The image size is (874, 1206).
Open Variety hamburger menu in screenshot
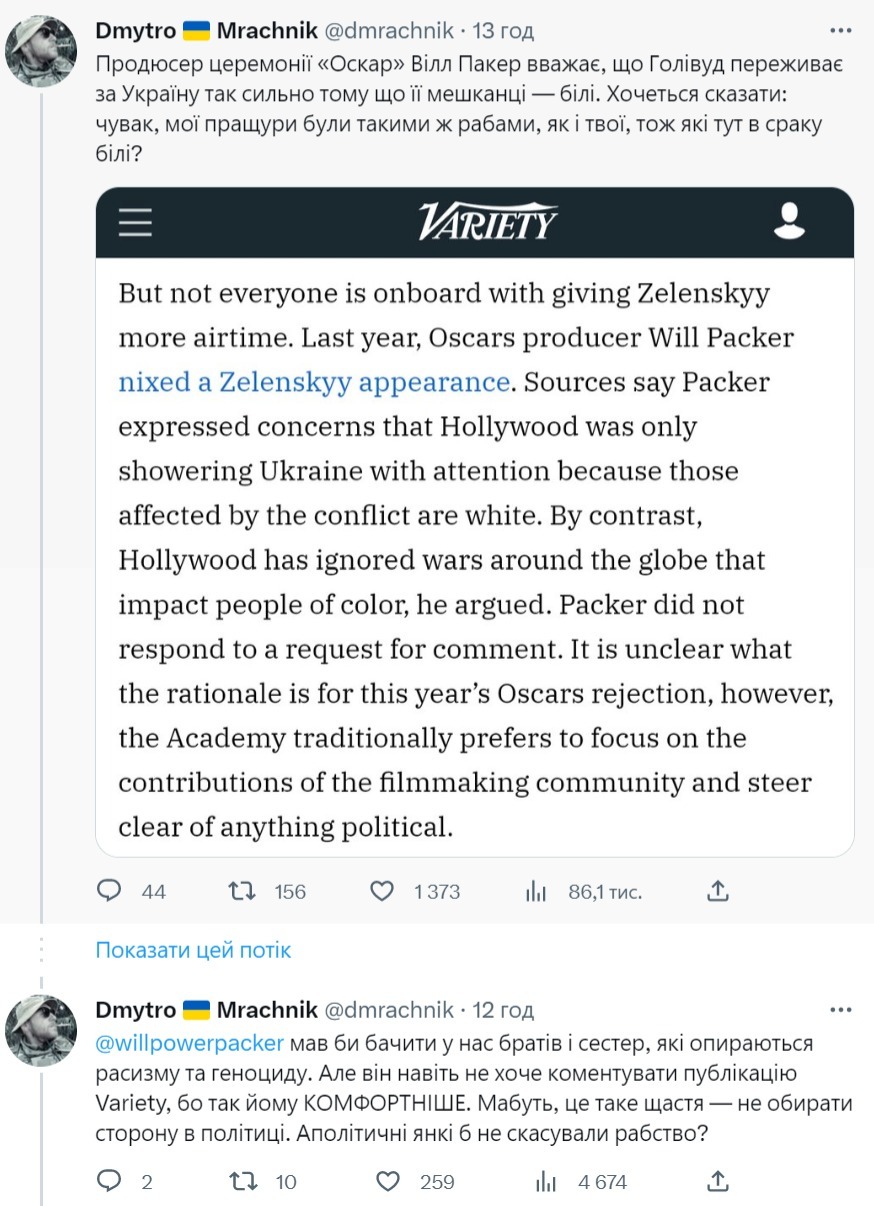[134, 221]
